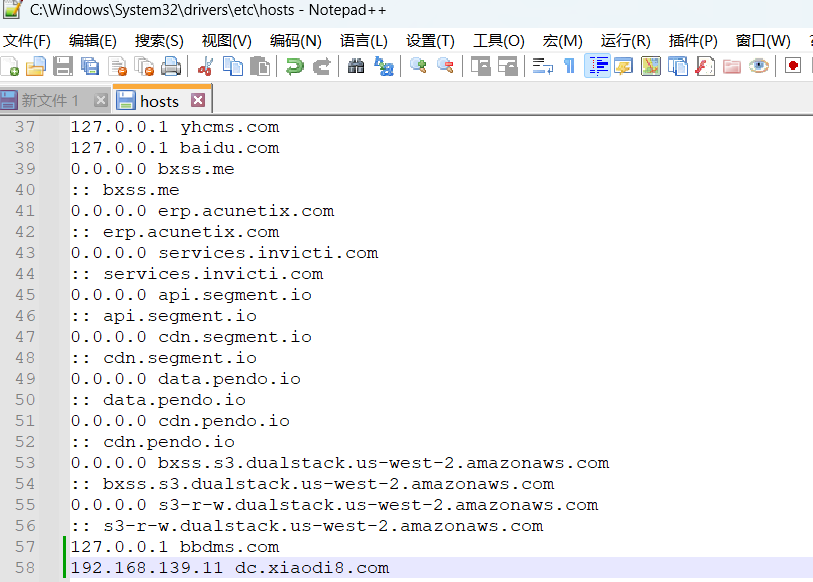Zoom in with the magnifier plus icon

(x=418, y=66)
